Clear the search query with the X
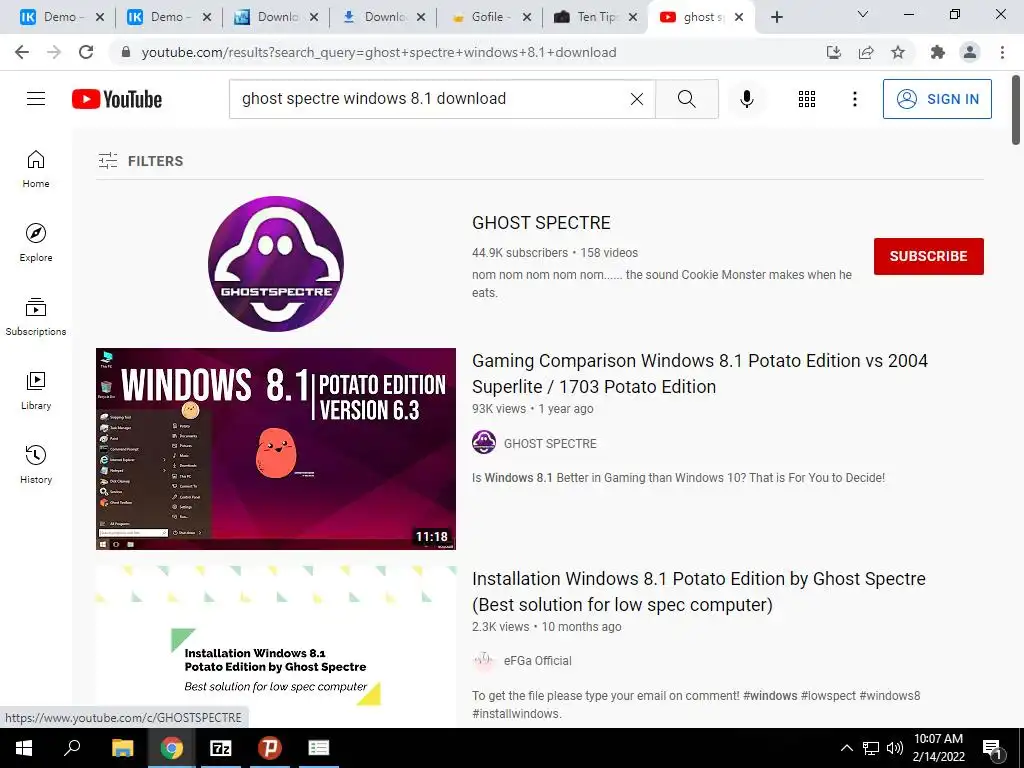 click(637, 99)
